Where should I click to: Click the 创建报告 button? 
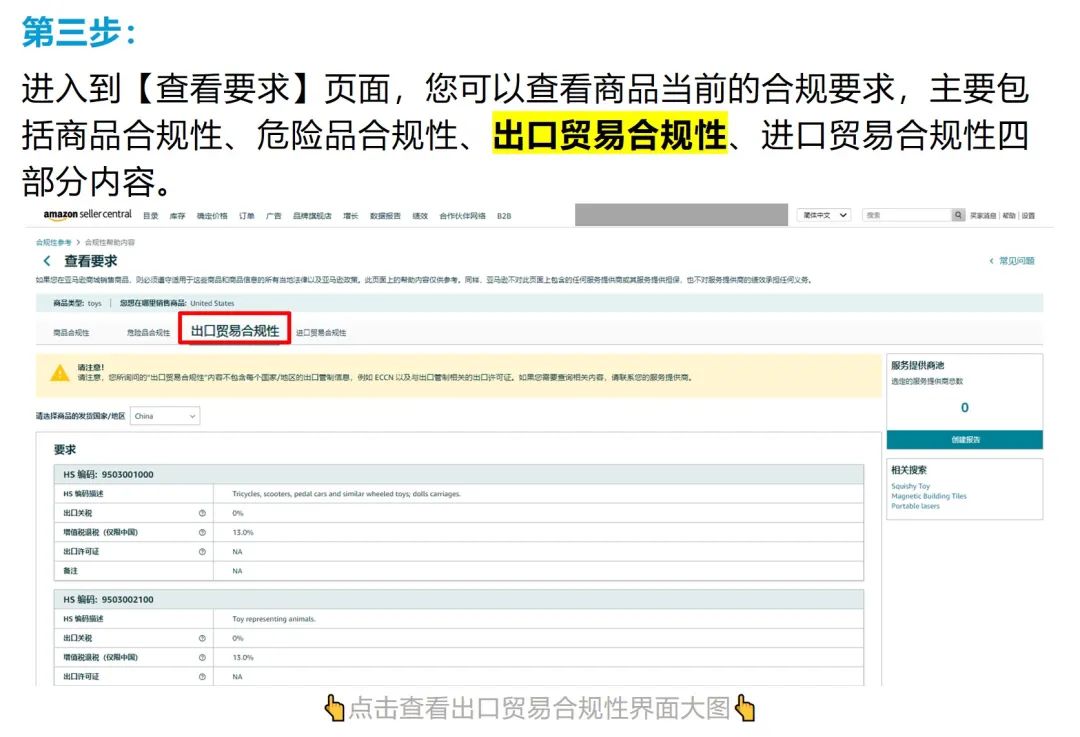point(963,441)
